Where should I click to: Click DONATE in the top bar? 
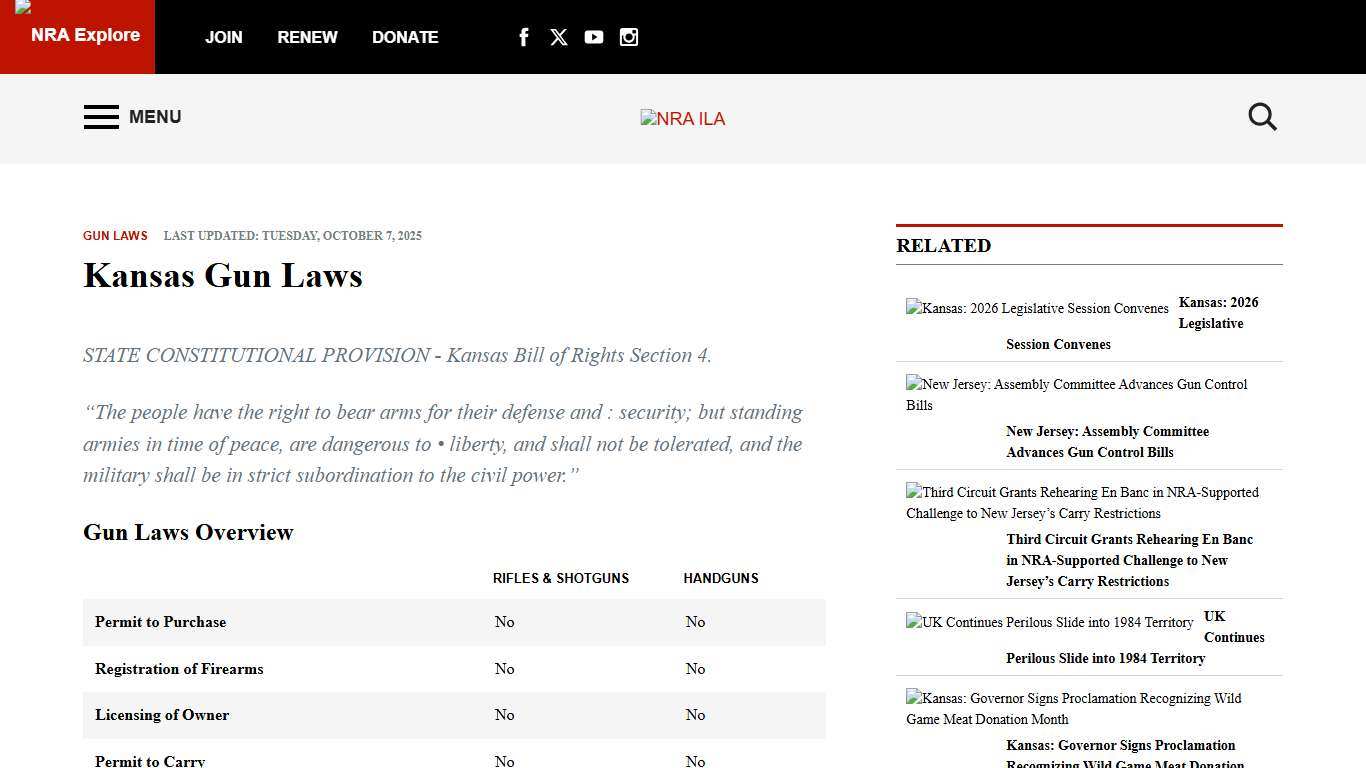coord(405,37)
